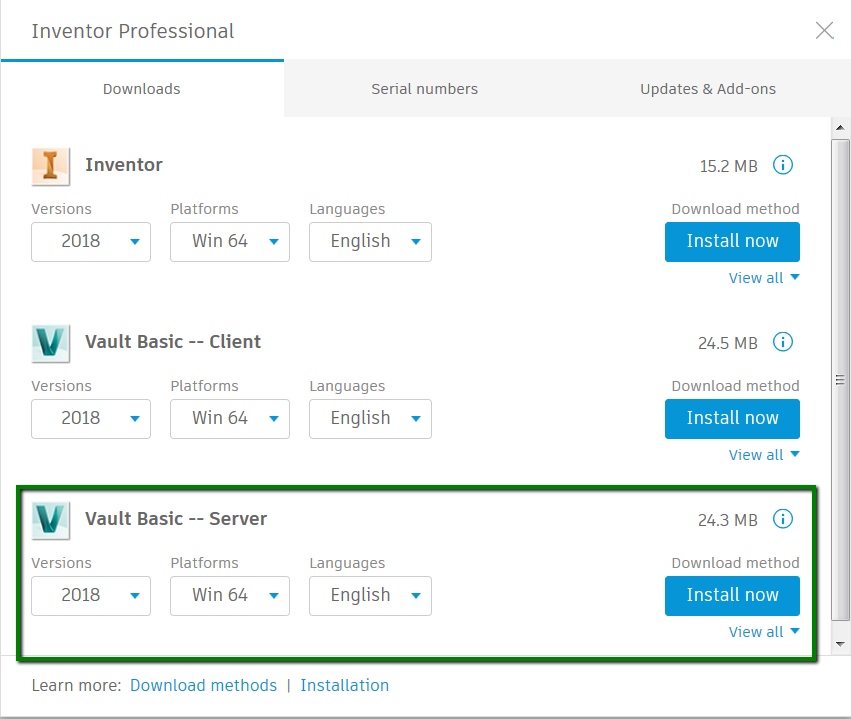Open the Platforms dropdown for Inventor

(230, 241)
